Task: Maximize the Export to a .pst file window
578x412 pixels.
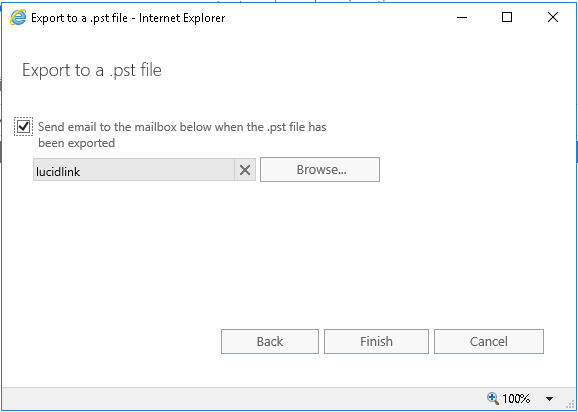Action: pyautogui.click(x=507, y=17)
